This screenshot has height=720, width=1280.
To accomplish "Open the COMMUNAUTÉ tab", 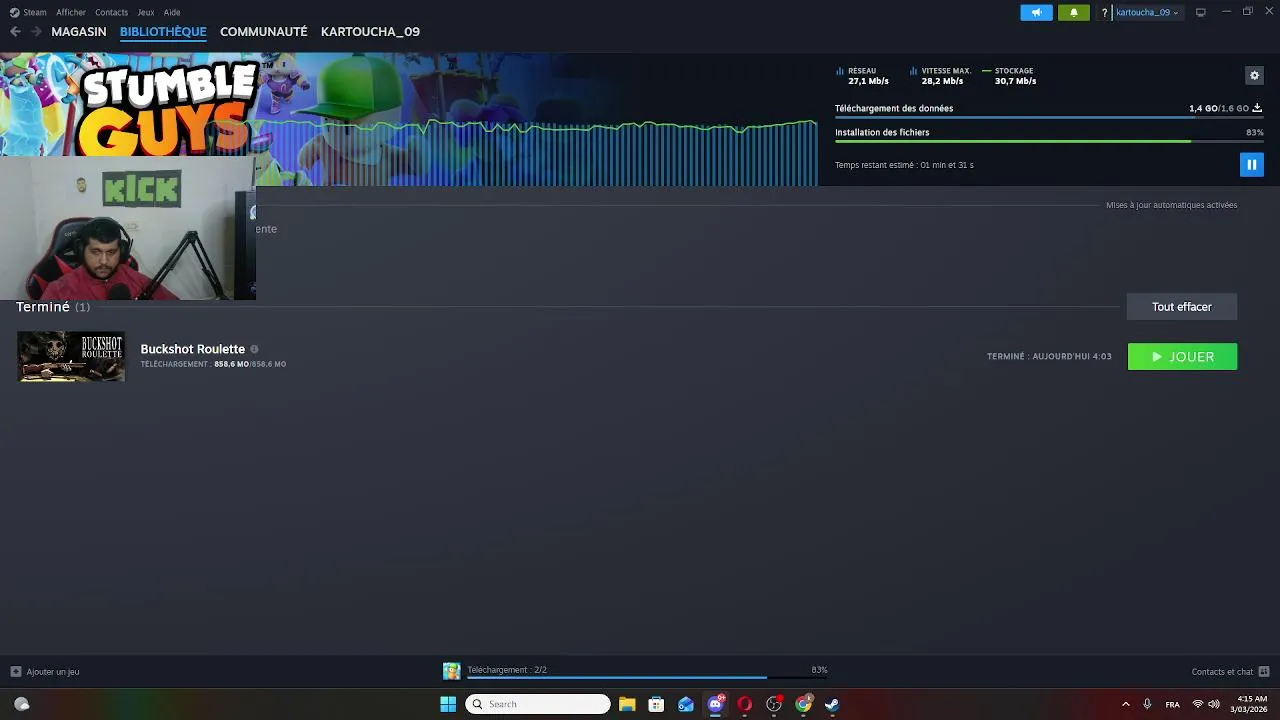I will tap(264, 32).
